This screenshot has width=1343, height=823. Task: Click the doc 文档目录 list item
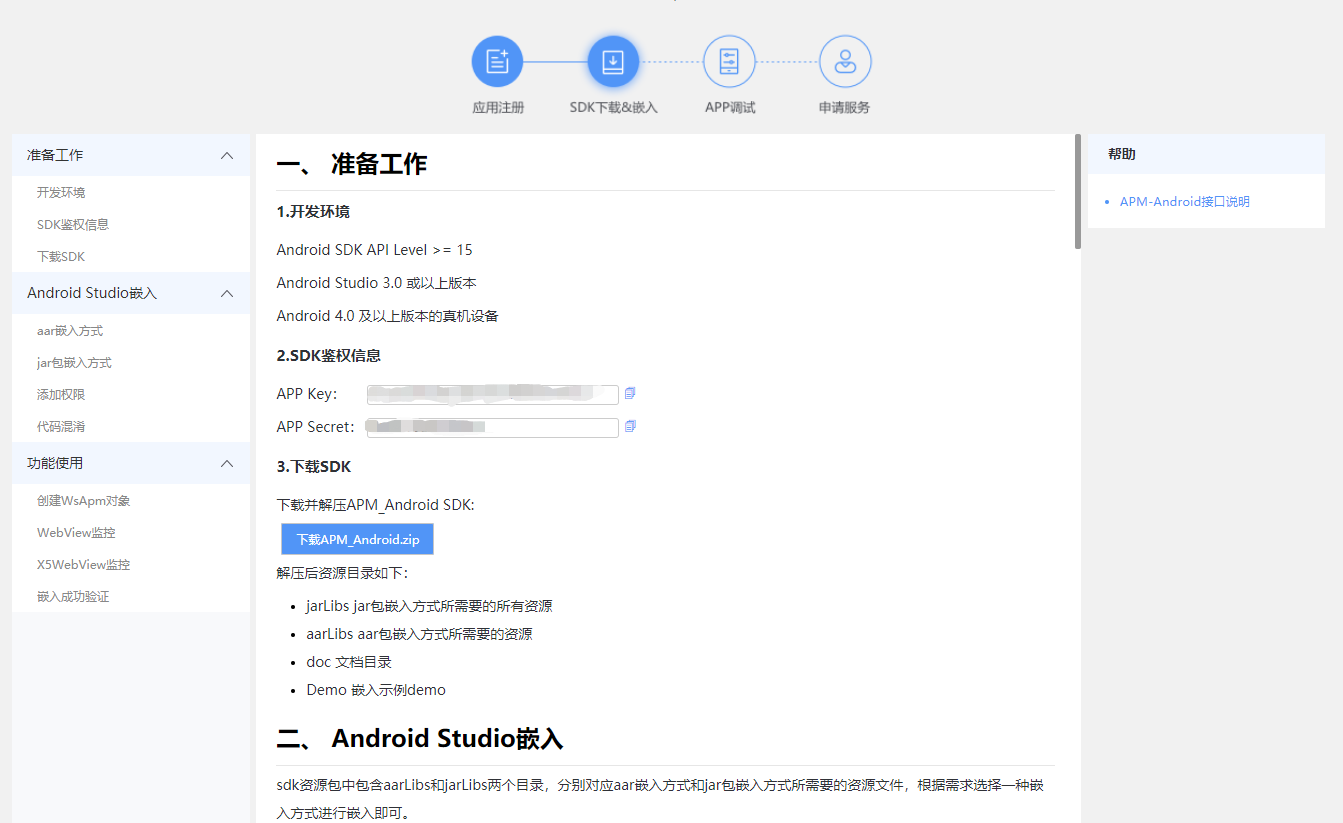pos(349,662)
